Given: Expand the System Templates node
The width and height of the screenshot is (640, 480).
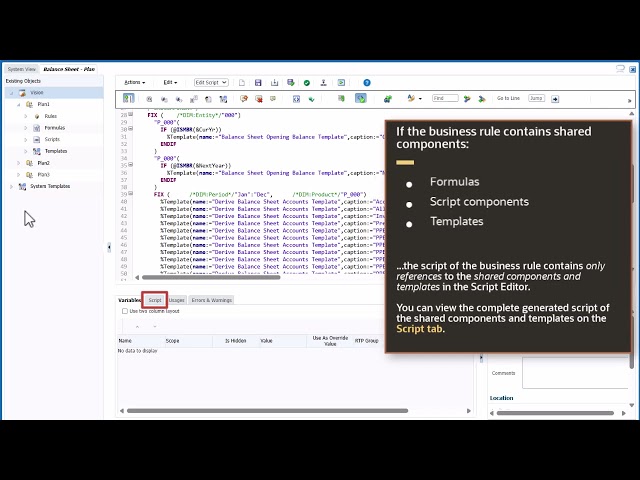Looking at the screenshot, I should point(11,186).
